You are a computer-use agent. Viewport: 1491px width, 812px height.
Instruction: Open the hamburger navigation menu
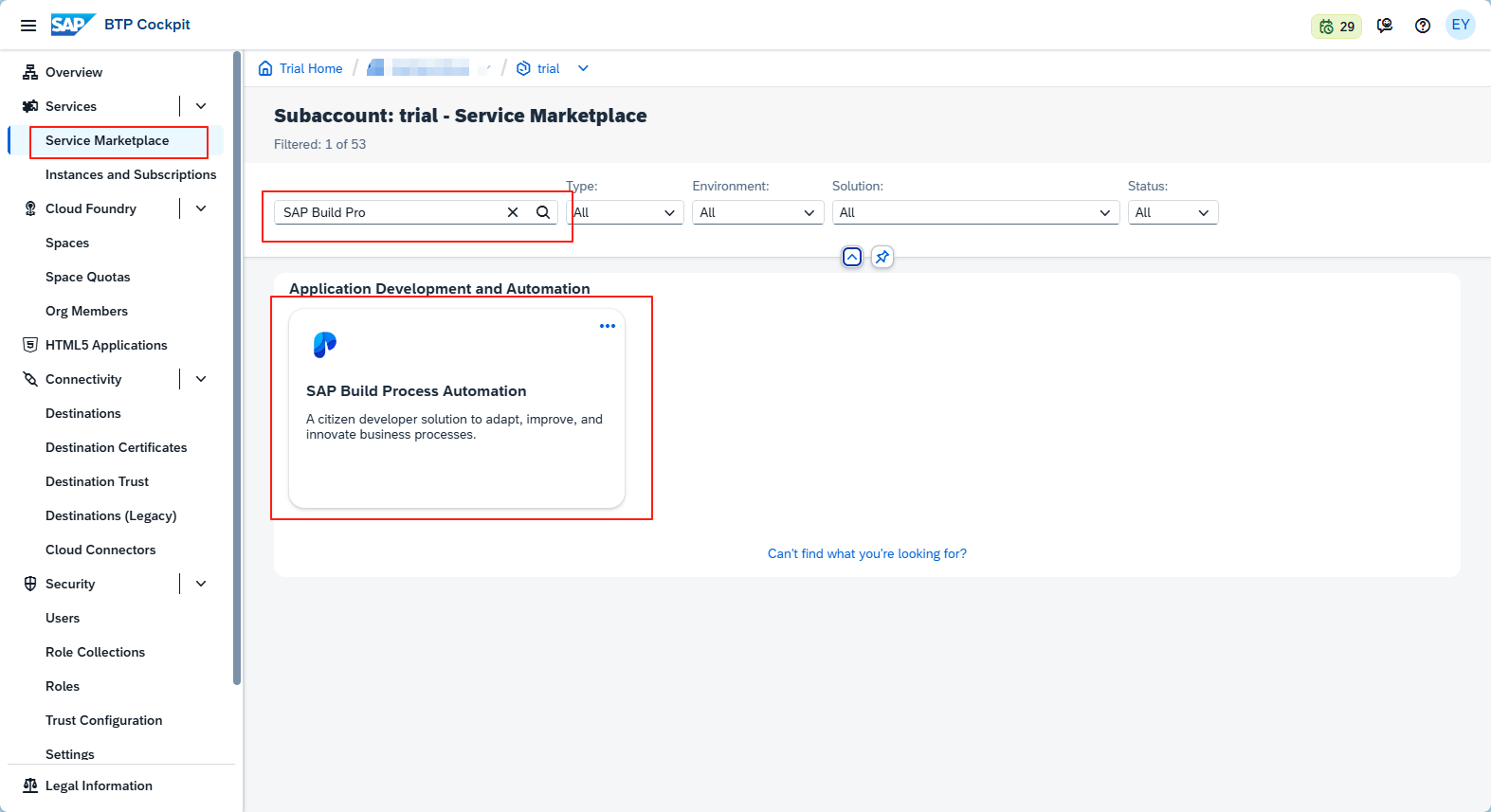[28, 26]
